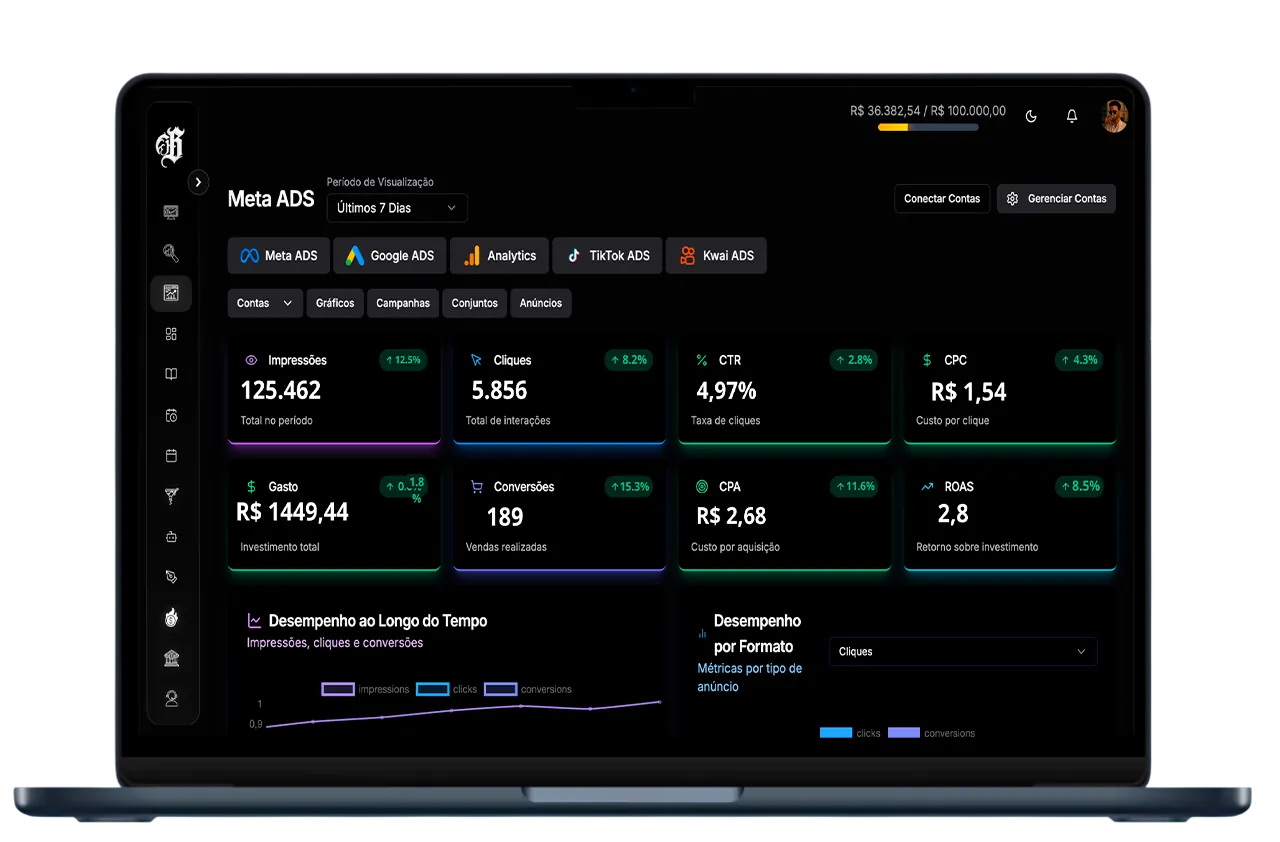Screen dimensions: 1280x842
Task: Expand the Contas dropdown
Action: click(264, 303)
